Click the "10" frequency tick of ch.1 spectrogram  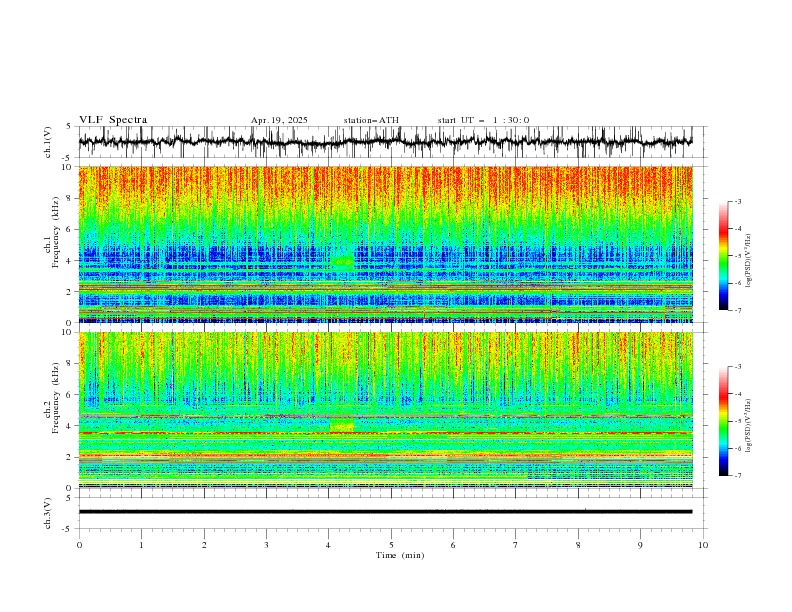point(67,167)
